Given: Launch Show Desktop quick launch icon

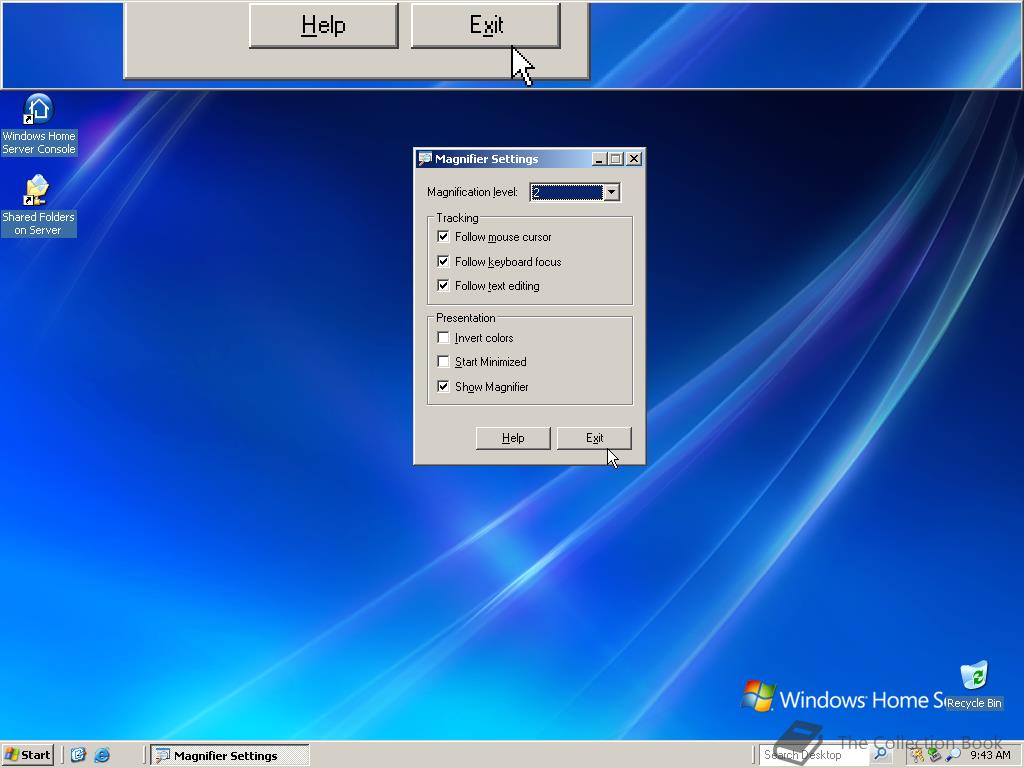Looking at the screenshot, I should [x=78, y=755].
